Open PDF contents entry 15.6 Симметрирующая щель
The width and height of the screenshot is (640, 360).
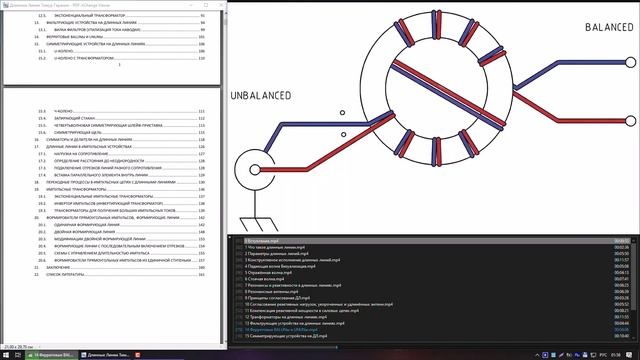122,132
